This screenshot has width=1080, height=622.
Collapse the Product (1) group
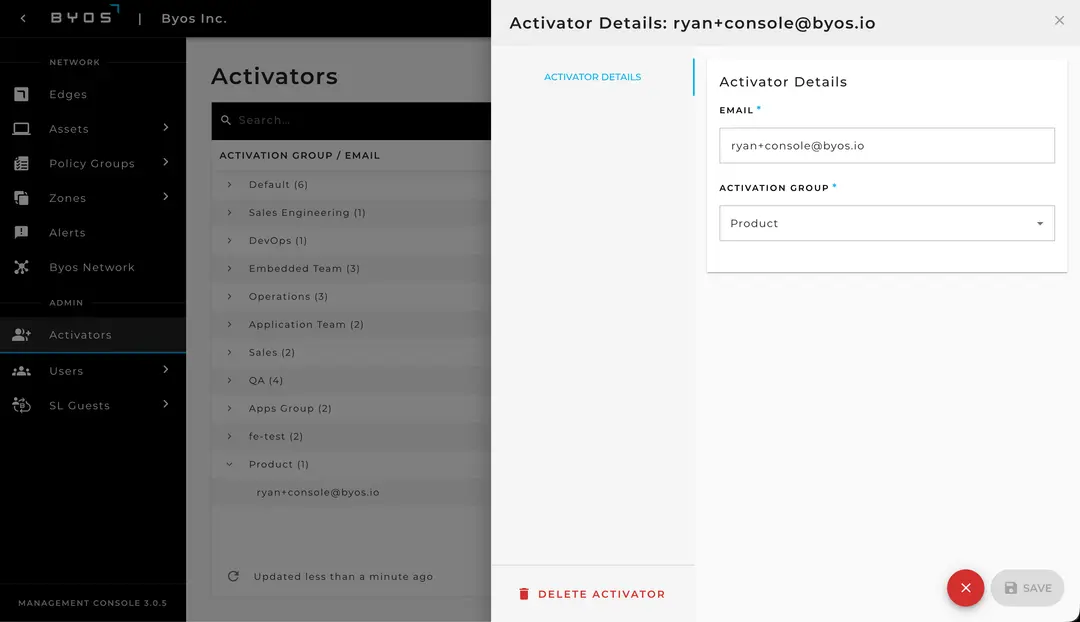click(x=229, y=464)
